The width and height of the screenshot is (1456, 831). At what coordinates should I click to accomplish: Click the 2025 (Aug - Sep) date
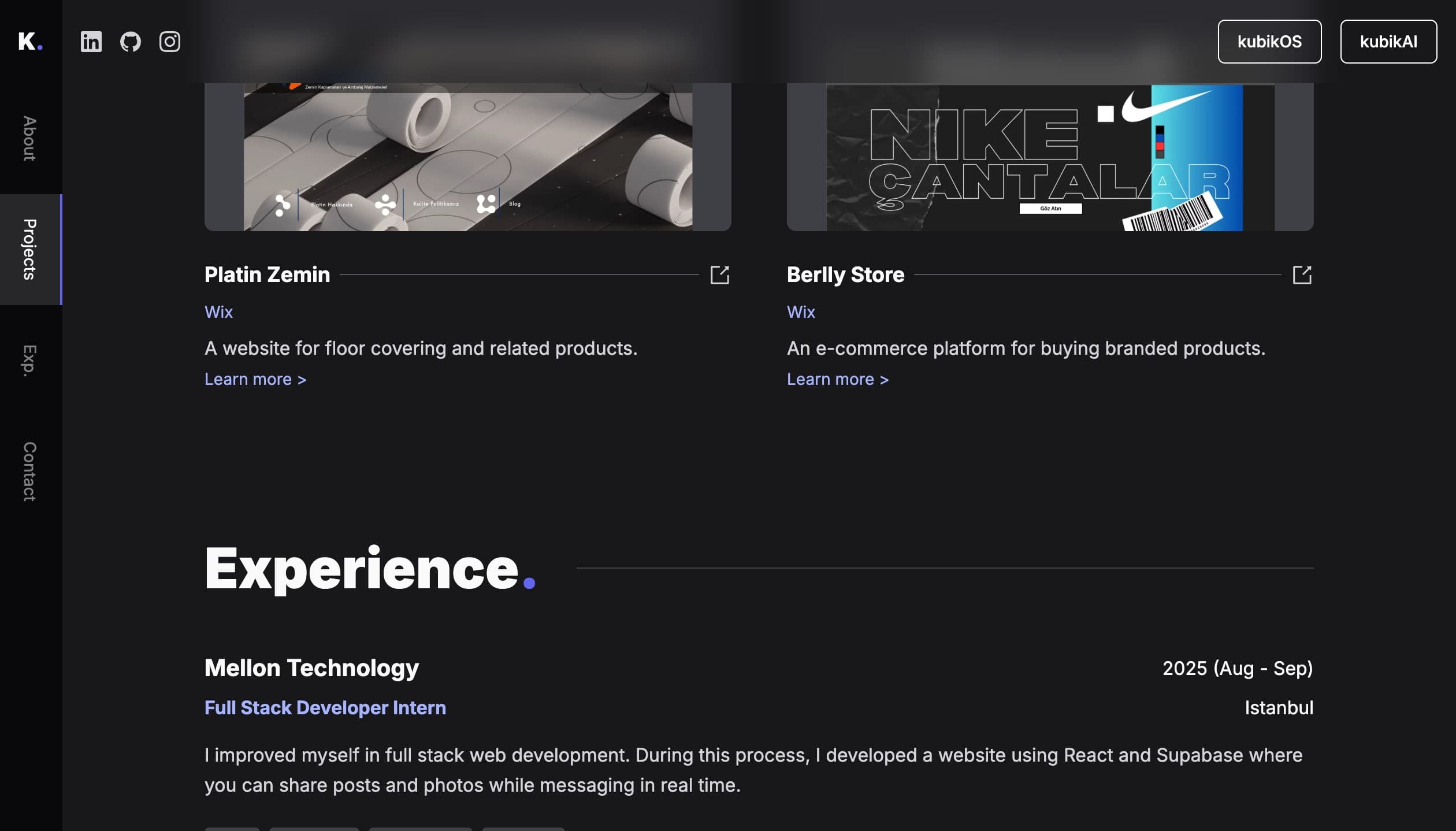click(1238, 669)
